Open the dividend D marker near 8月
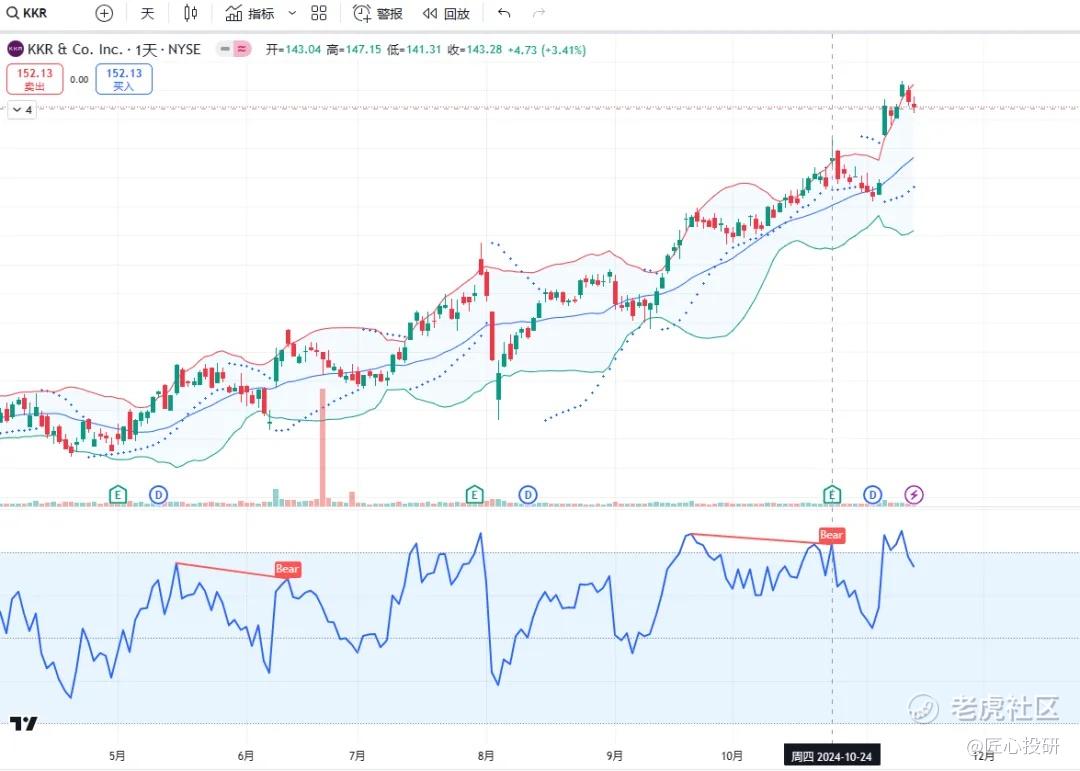This screenshot has height=771, width=1080. (528, 494)
